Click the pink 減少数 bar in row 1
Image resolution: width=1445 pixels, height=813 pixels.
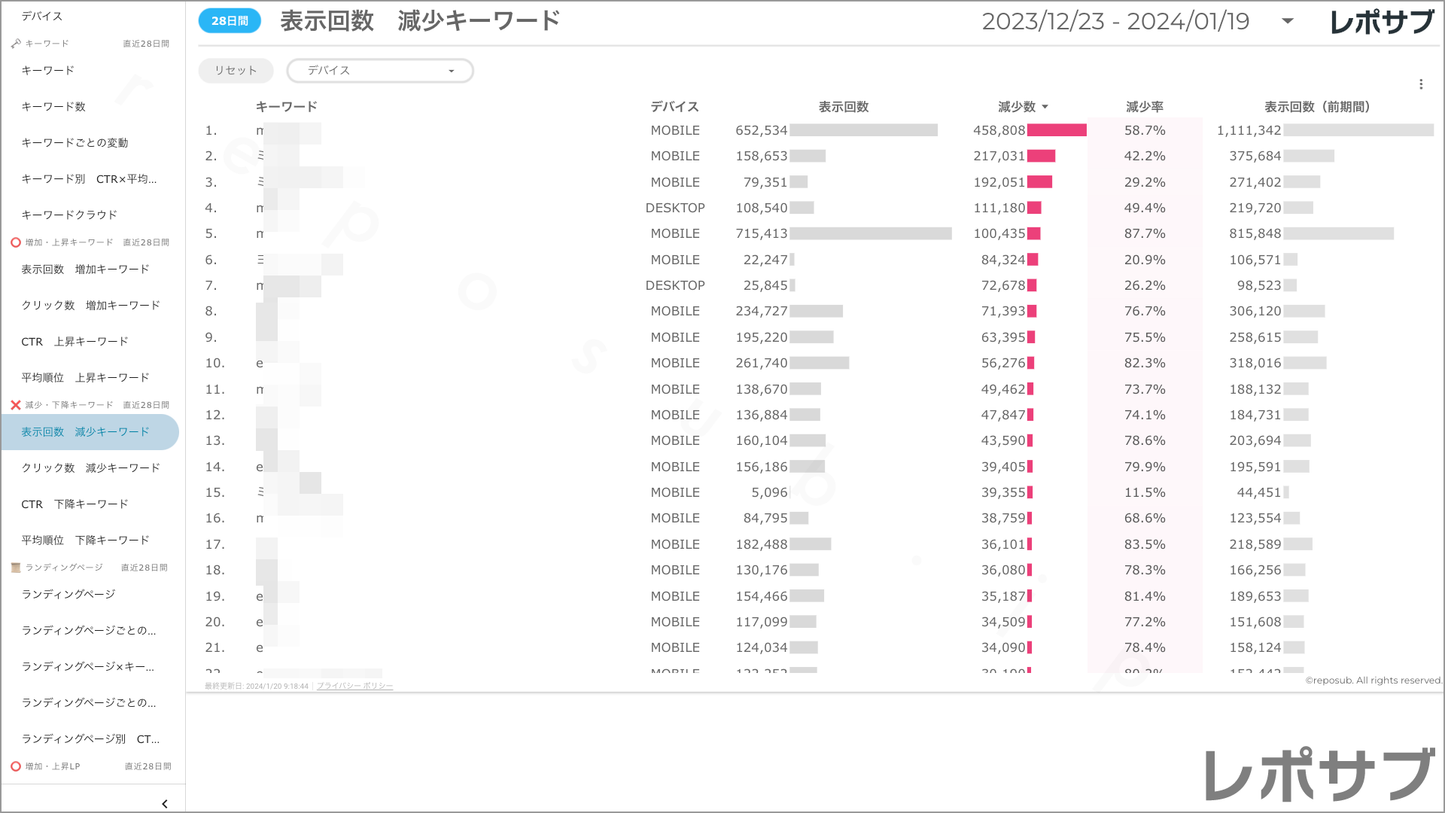[x=1056, y=131]
